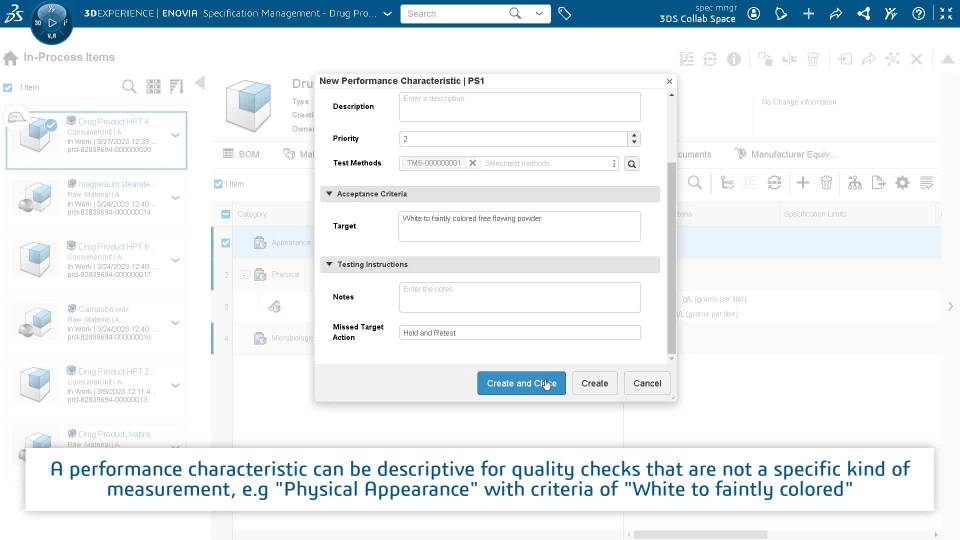Search within the In-Process Items list
Viewport: 960px width, 540px height.
coord(129,86)
